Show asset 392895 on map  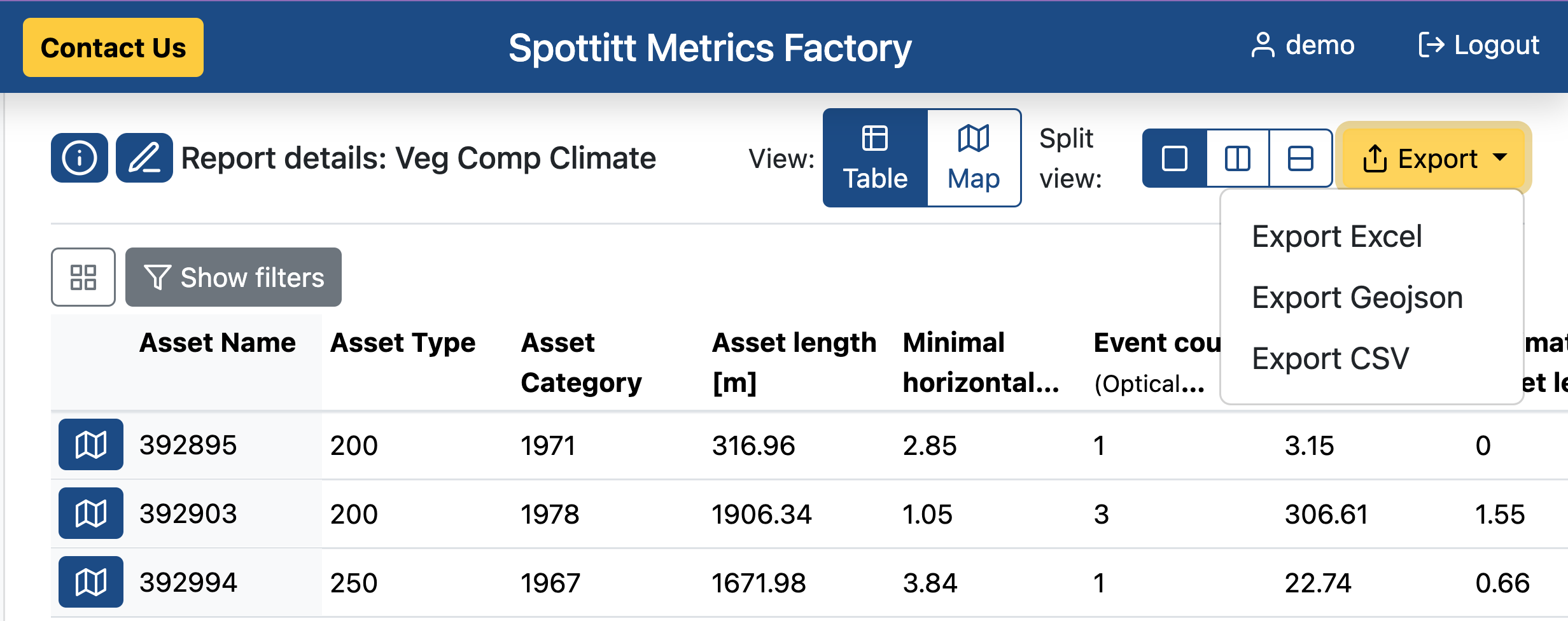pos(91,445)
